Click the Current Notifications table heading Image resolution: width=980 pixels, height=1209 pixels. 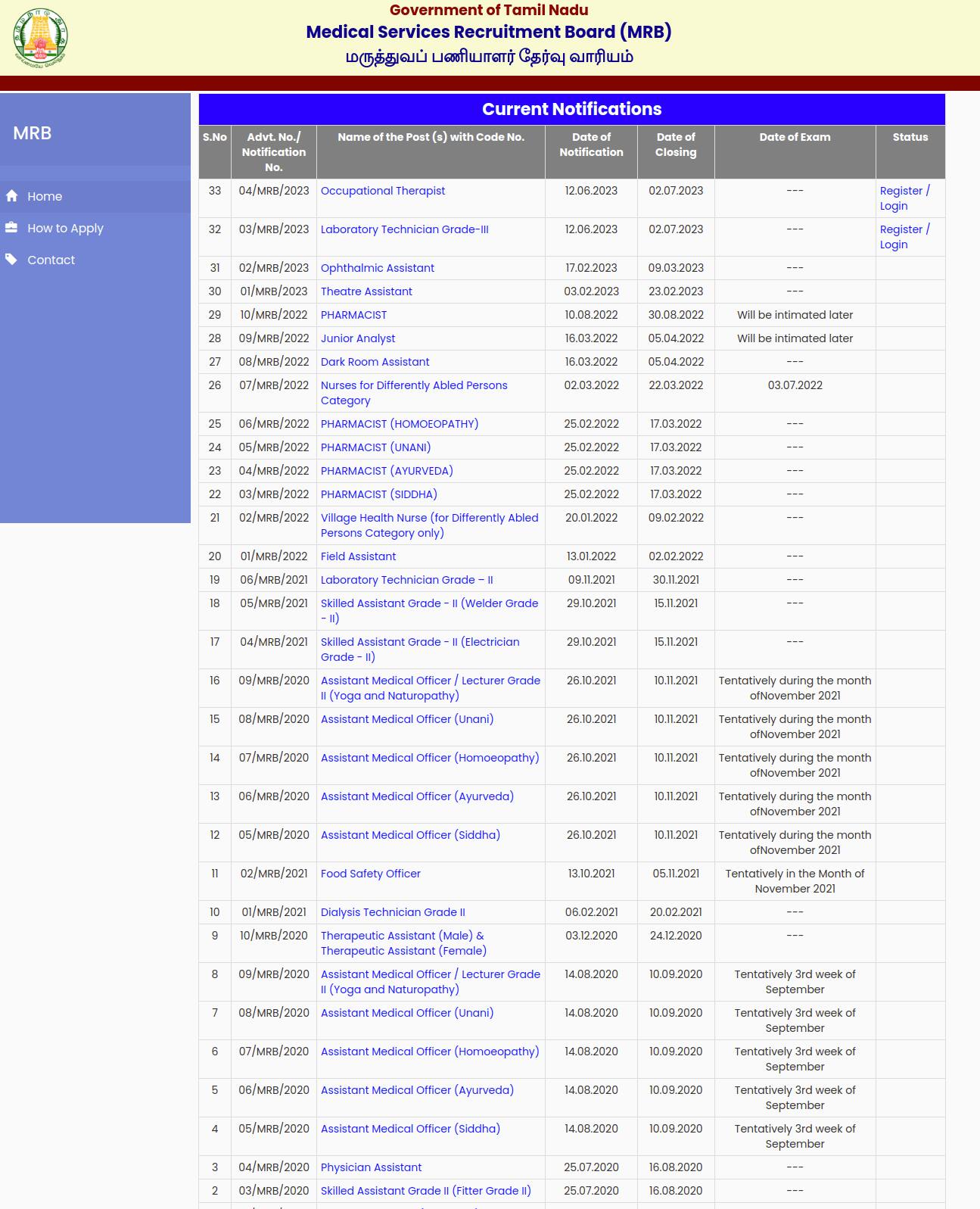[572, 109]
